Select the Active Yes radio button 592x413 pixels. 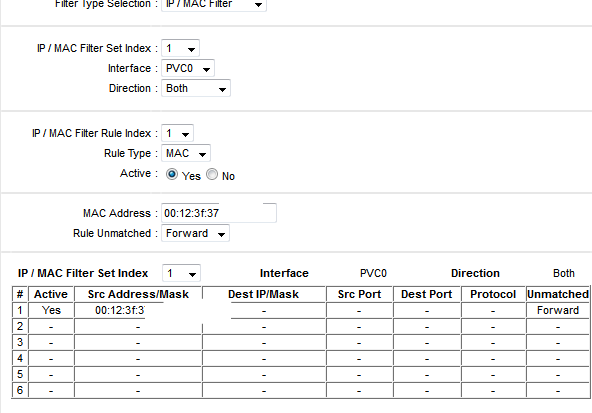(x=172, y=174)
